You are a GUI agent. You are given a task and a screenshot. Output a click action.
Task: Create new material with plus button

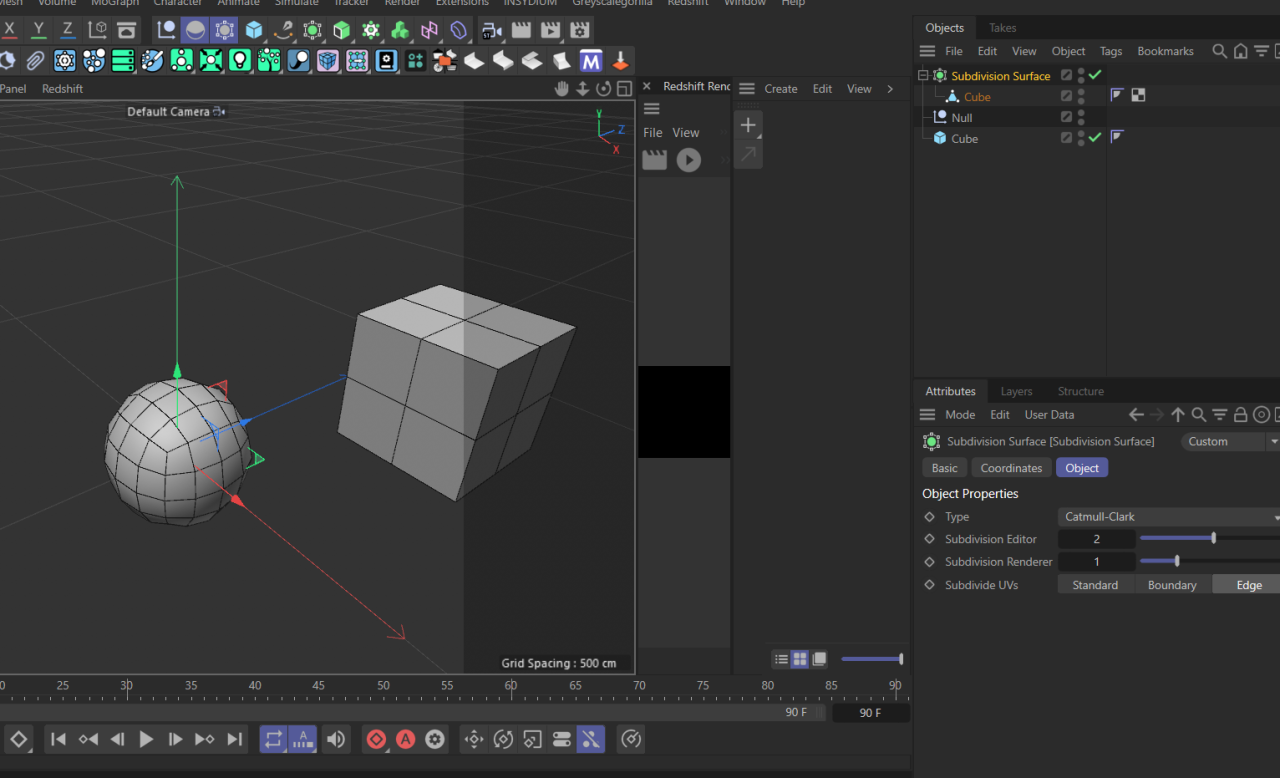click(x=748, y=125)
